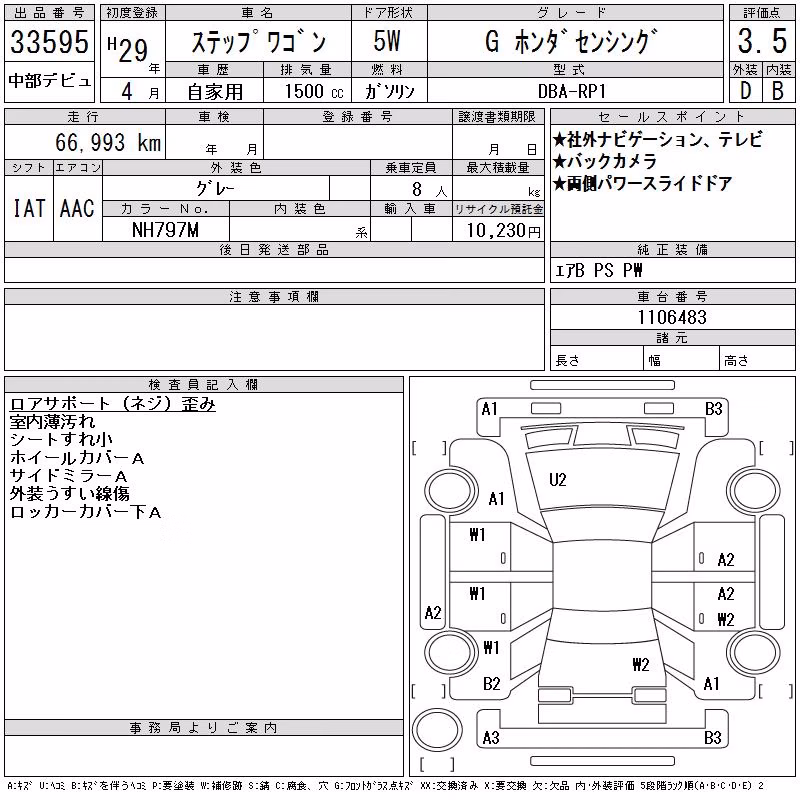Click the 評価点 header
This screenshot has height=800, width=800.
click(762, 13)
